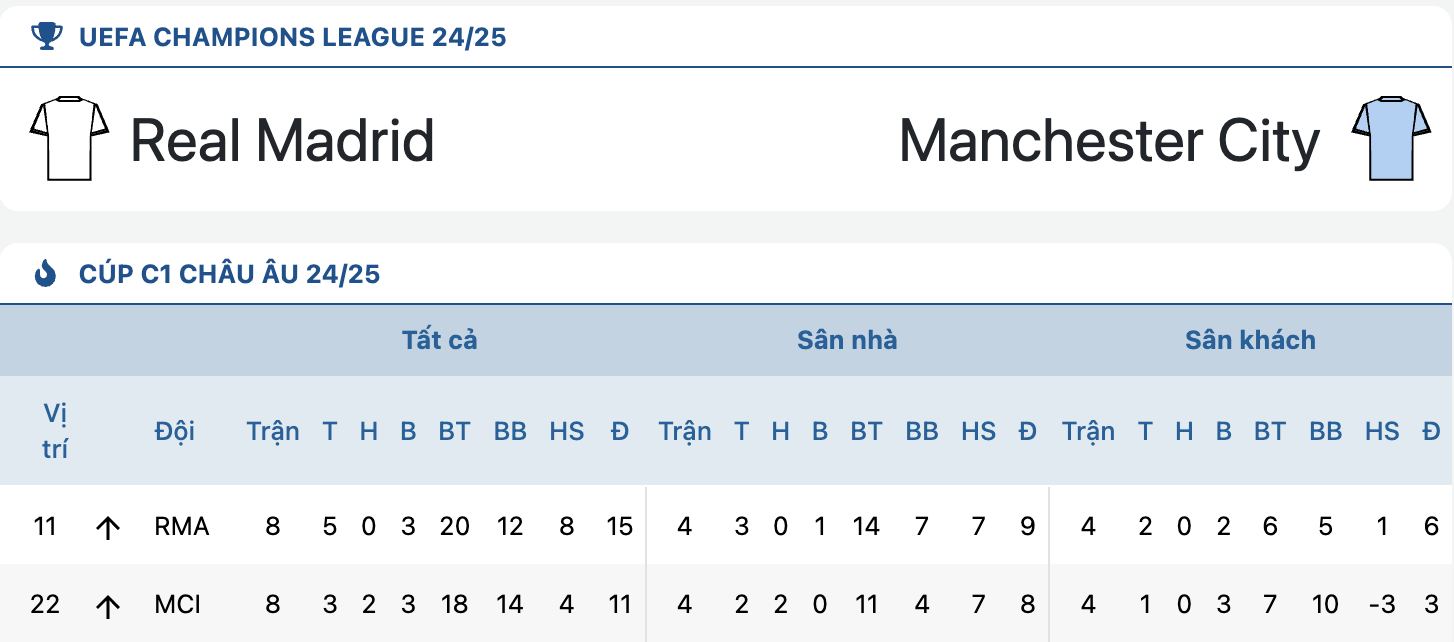The height and width of the screenshot is (642, 1454).
Task: Click position 11 in the RMA row
Action: click(44, 526)
